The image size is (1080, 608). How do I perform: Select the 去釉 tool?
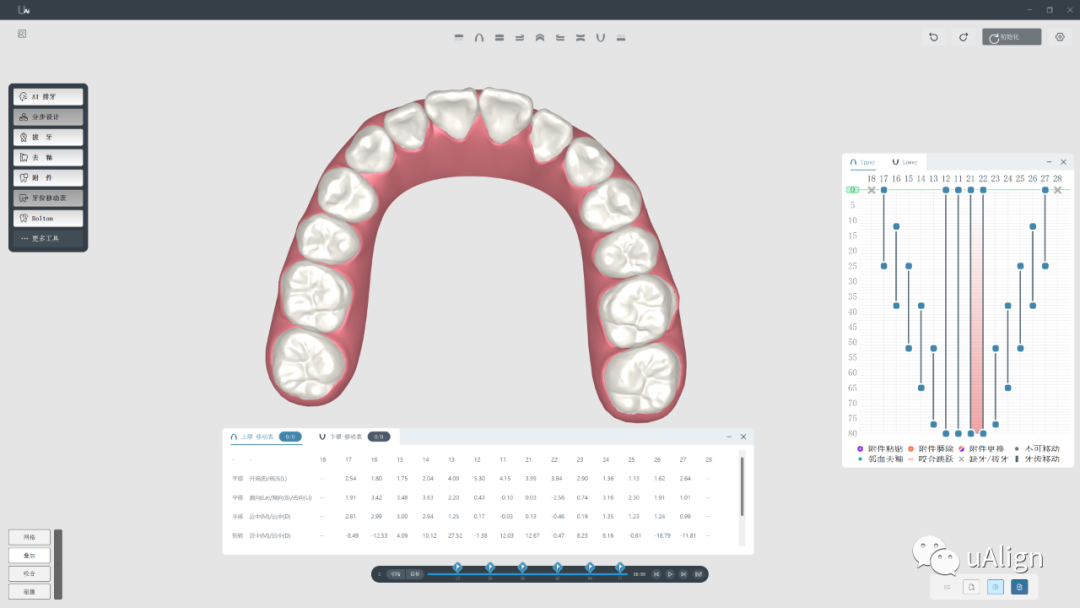48,158
